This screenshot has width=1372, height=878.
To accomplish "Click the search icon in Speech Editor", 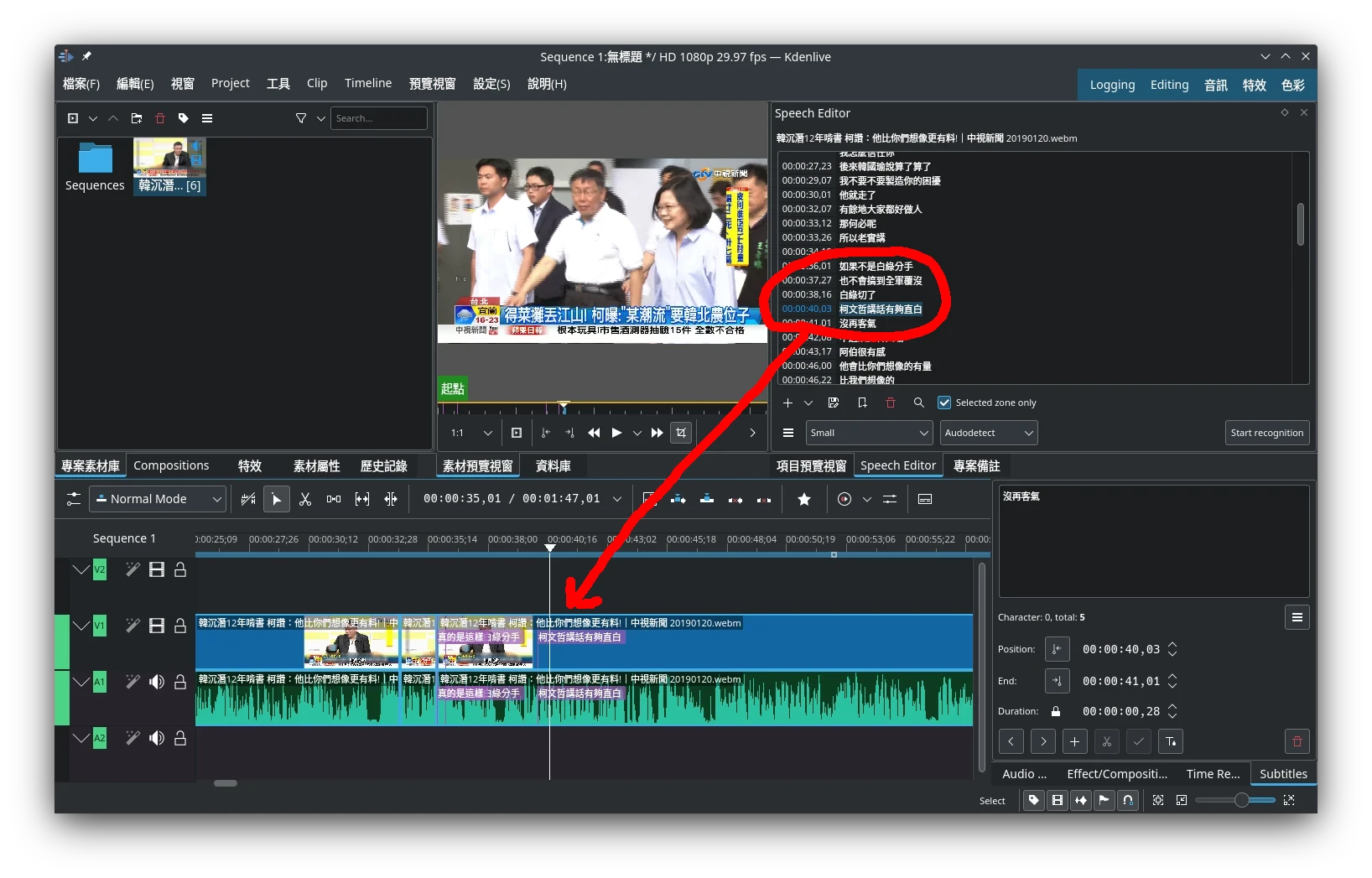I will click(x=918, y=403).
